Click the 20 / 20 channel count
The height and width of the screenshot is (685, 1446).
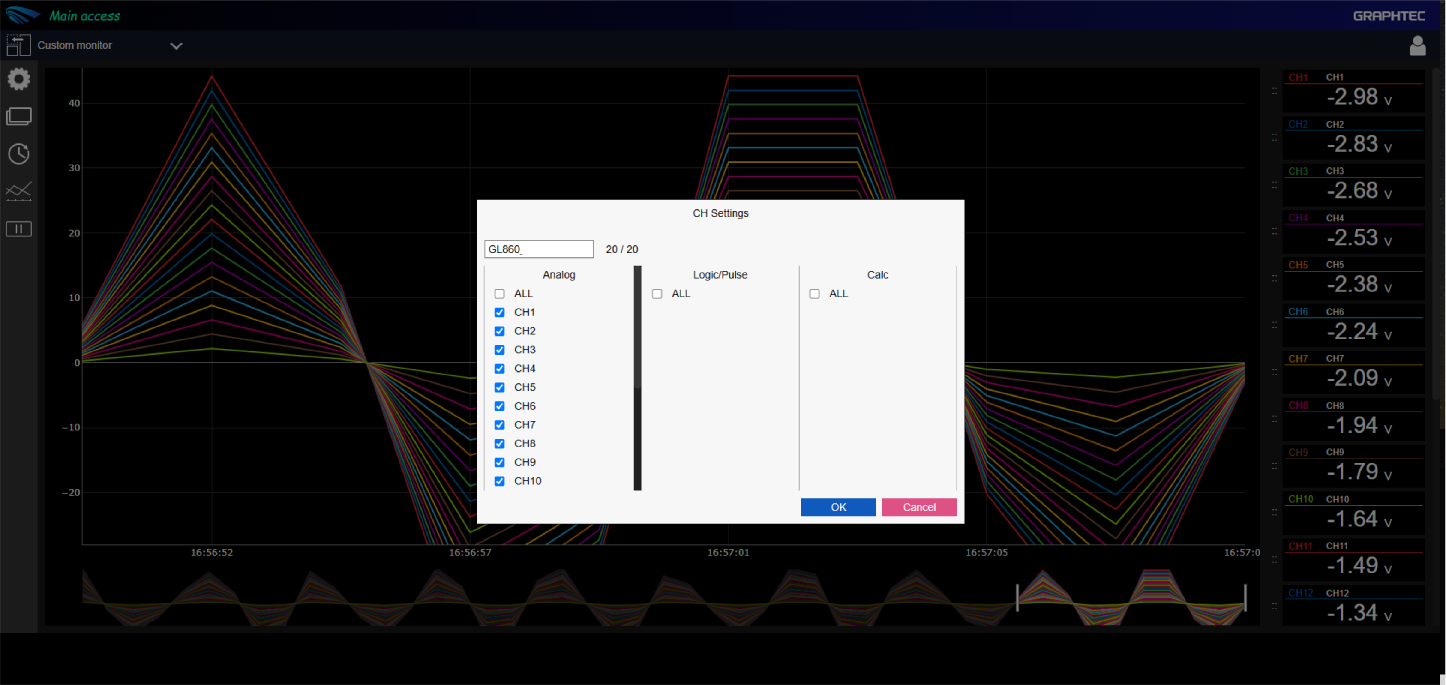point(622,249)
